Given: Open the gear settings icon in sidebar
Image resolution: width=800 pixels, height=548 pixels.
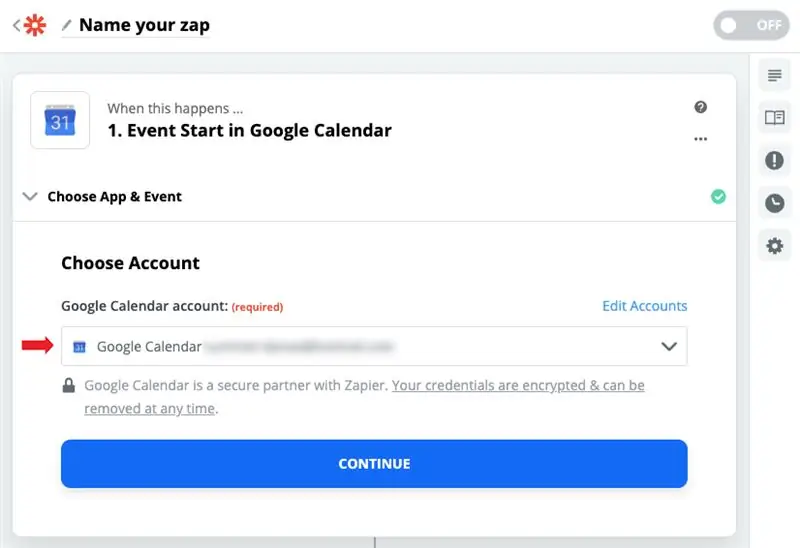Looking at the screenshot, I should pos(774,246).
